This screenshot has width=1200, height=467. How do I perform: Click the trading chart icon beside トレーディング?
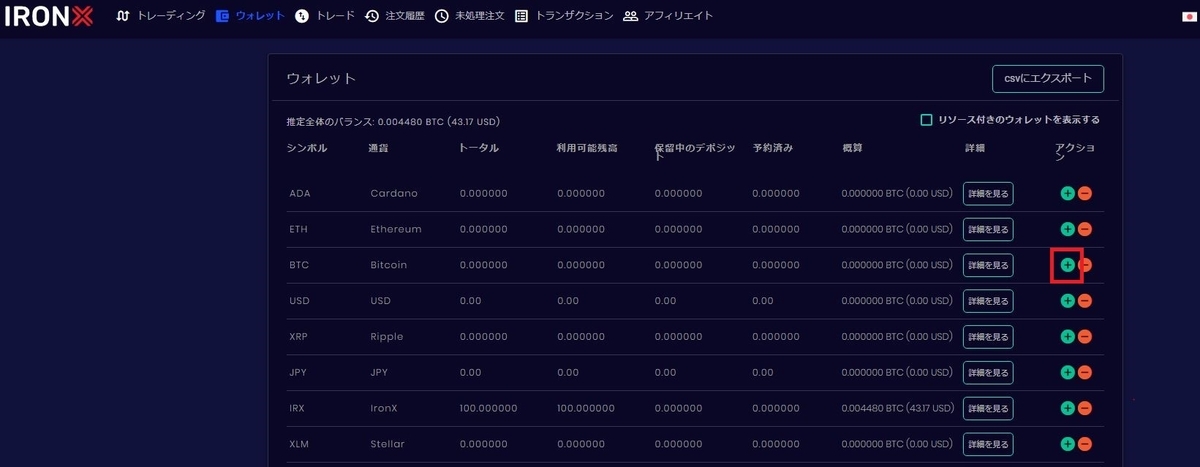tap(123, 16)
